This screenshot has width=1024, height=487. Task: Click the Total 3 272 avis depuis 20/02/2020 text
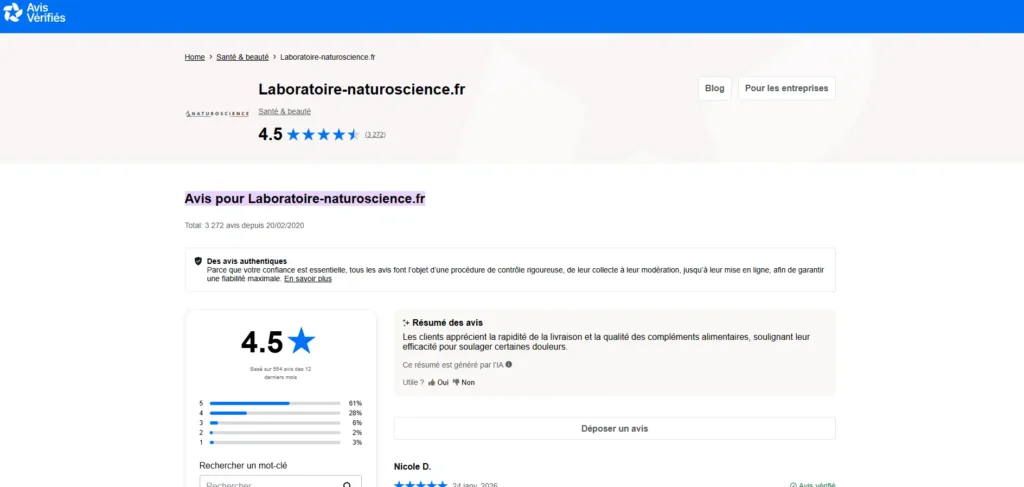pyautogui.click(x=244, y=226)
